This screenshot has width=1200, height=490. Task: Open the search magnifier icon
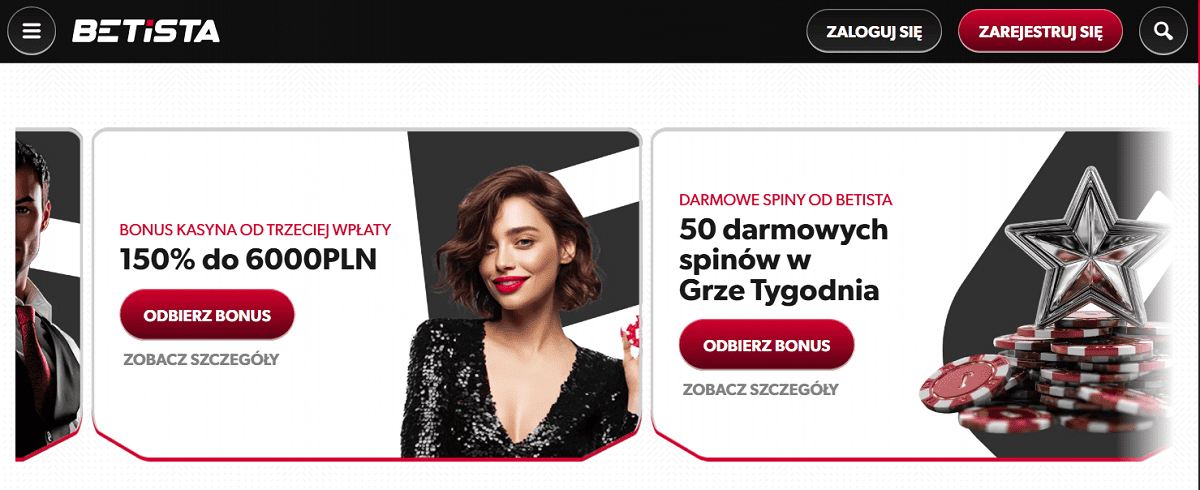[1162, 31]
